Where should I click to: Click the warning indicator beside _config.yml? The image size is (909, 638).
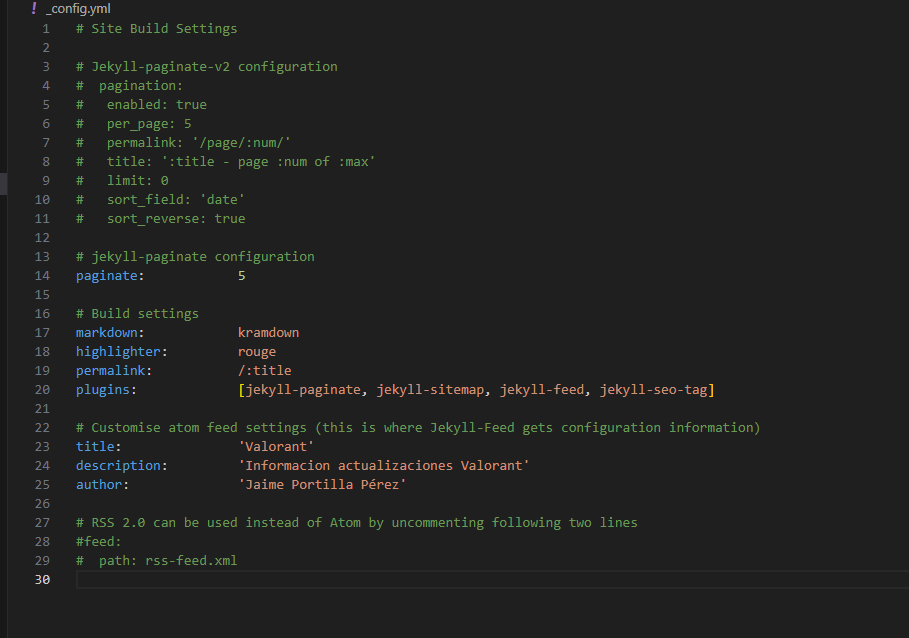point(31,9)
